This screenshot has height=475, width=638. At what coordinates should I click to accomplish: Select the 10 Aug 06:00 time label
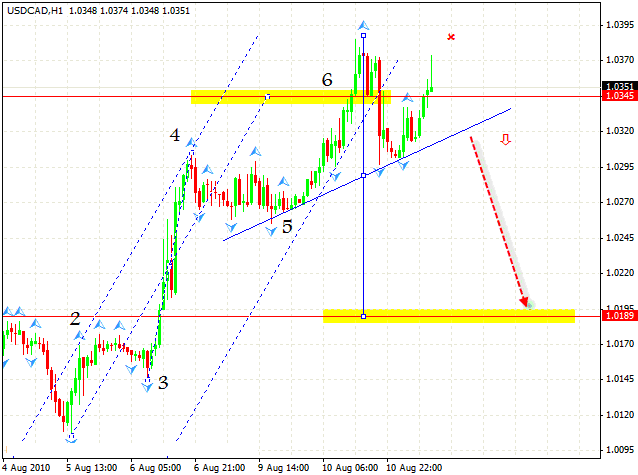point(350,468)
